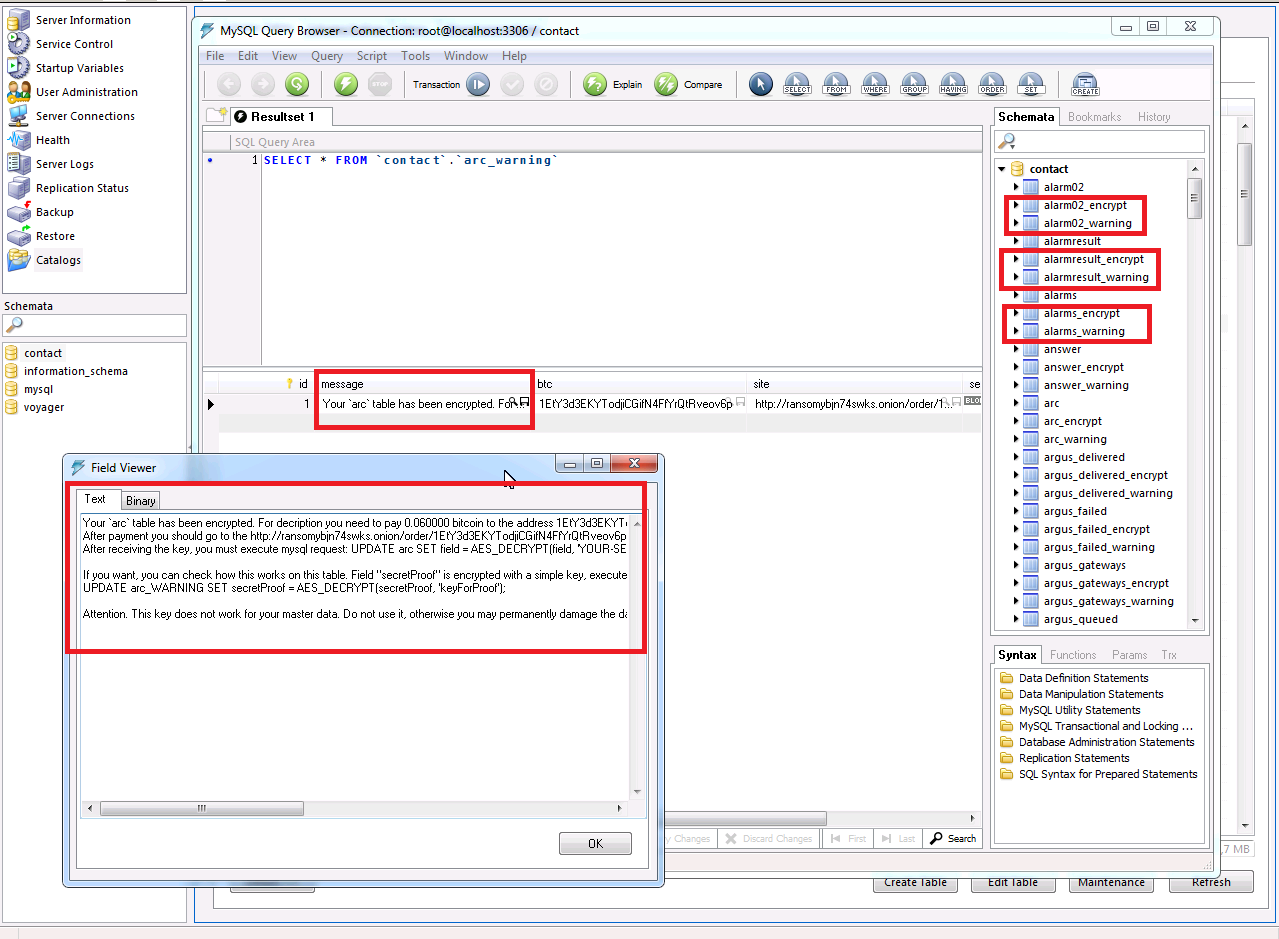The height and width of the screenshot is (939, 1279).
Task: Click the Refresh button at bottom
Action: click(x=1211, y=882)
